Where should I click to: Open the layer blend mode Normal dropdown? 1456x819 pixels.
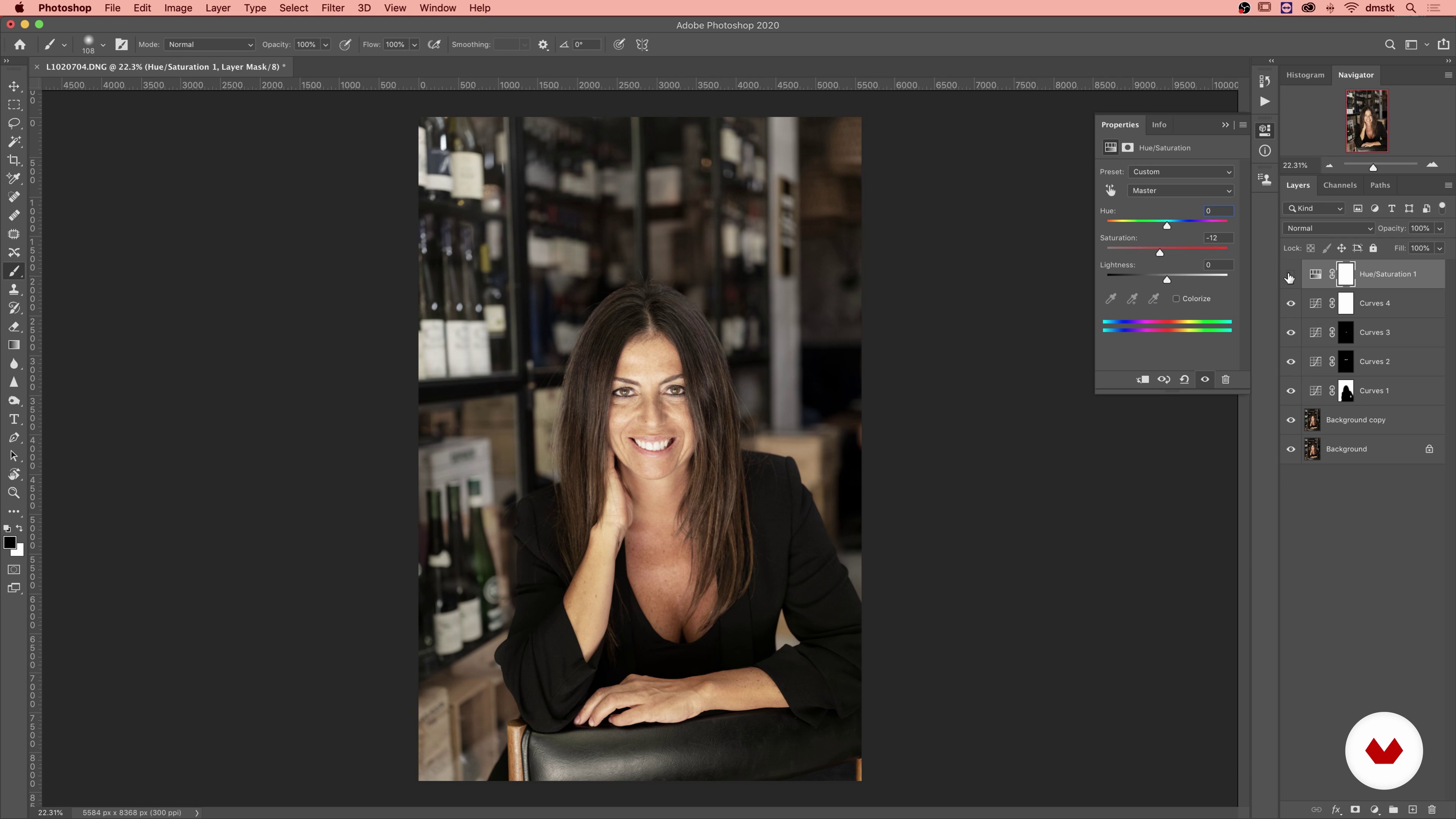[x=1328, y=228]
